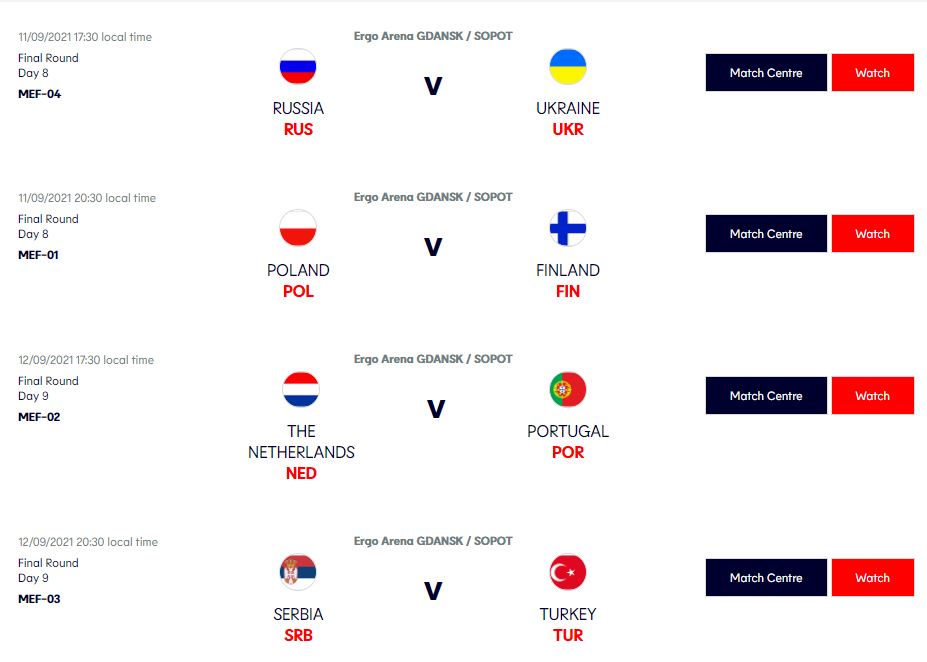The height and width of the screenshot is (662, 927).
Task: Click the Russia flag icon
Action: tap(298, 66)
